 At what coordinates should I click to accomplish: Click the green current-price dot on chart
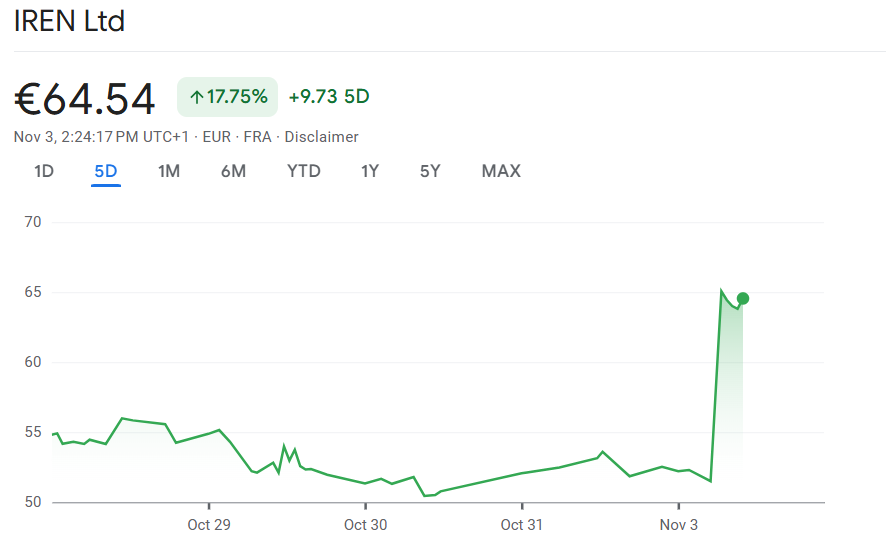click(743, 298)
